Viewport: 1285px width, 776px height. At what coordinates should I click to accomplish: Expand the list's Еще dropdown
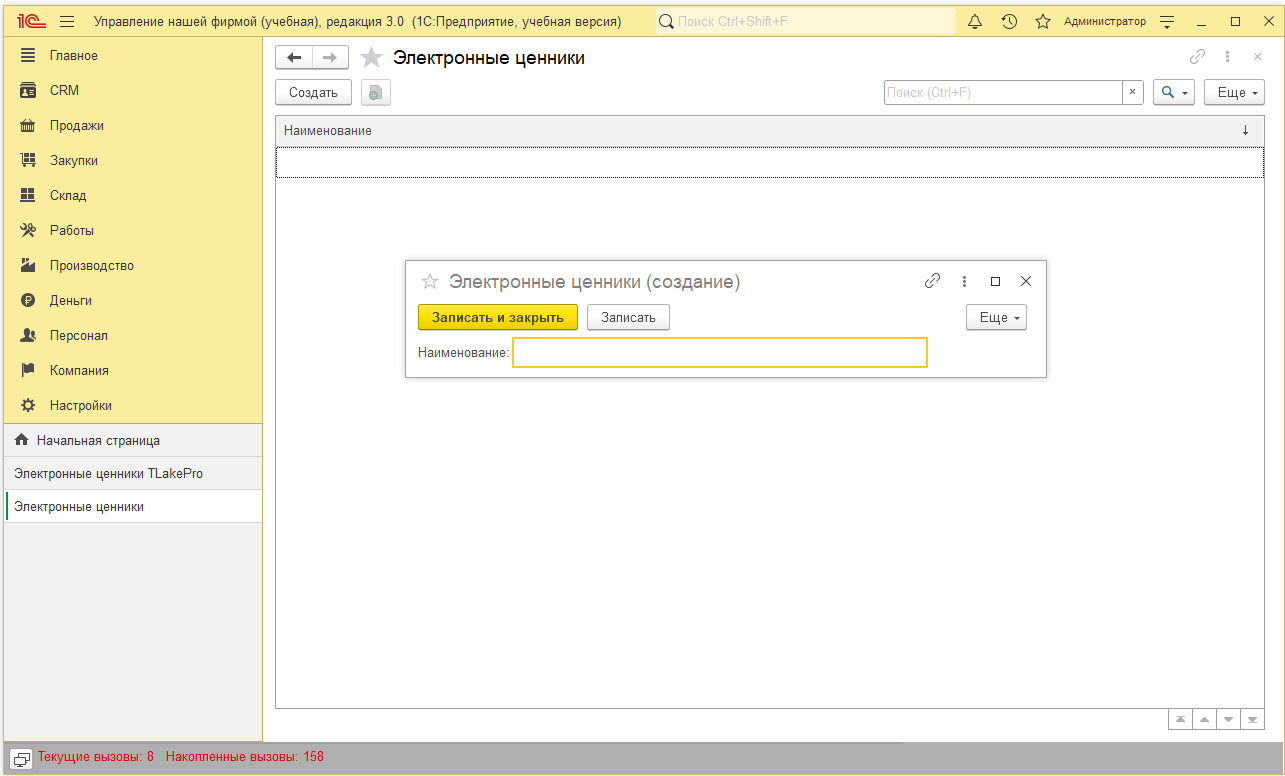pyautogui.click(x=1234, y=93)
